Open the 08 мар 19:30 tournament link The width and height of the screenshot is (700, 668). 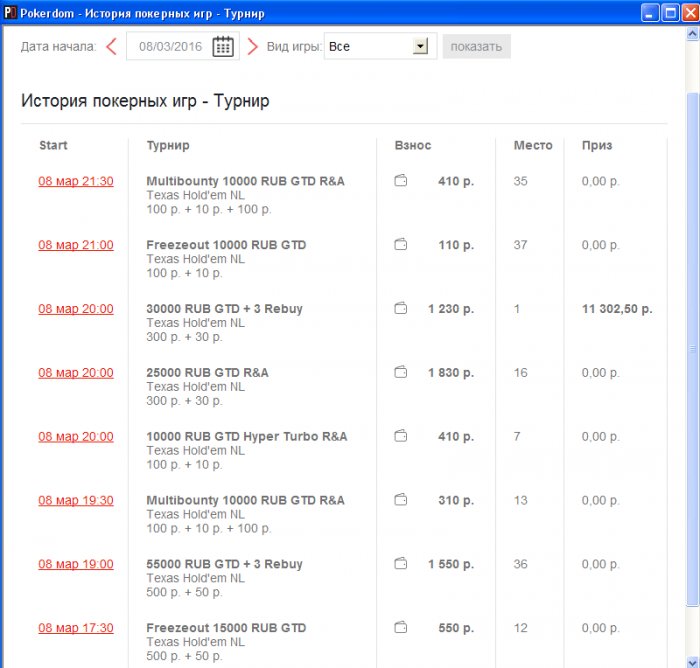[76, 500]
